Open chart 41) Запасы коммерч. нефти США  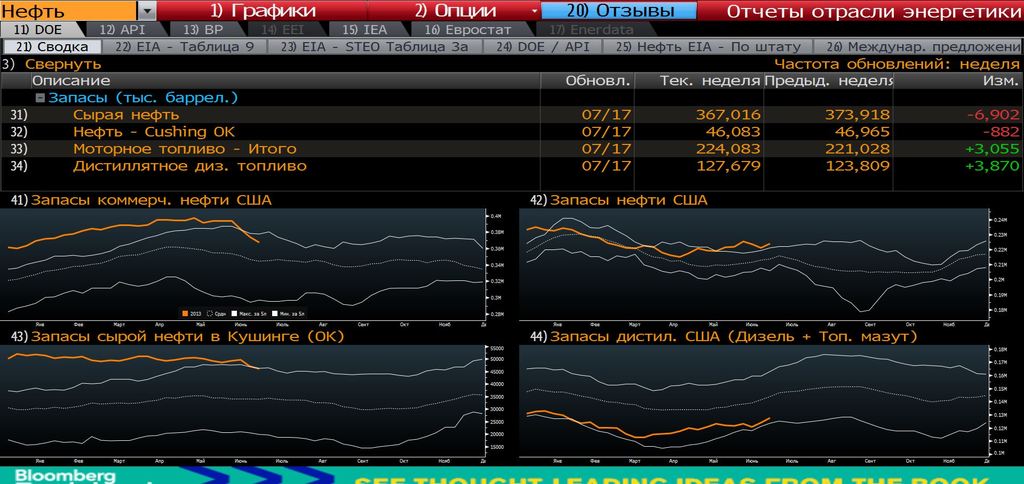[x=141, y=200]
